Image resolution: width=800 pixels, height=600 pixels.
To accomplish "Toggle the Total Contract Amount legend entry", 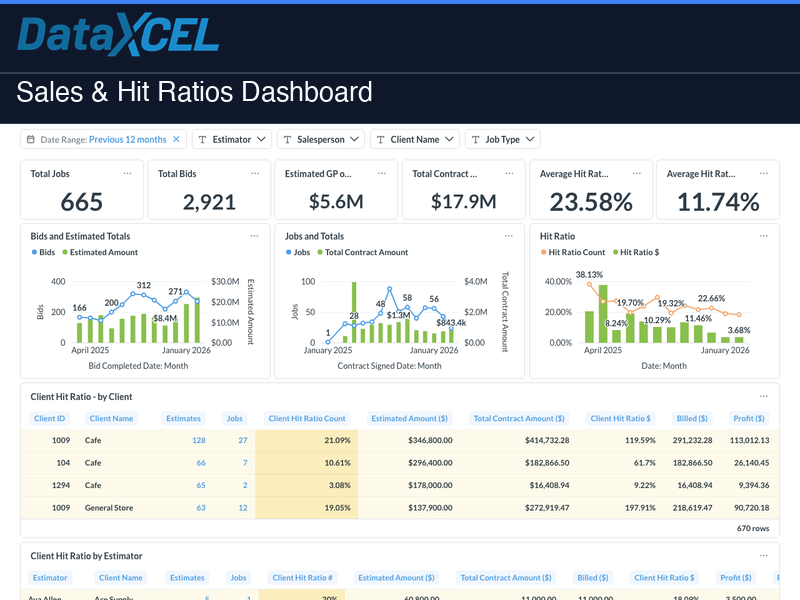I will [367, 253].
